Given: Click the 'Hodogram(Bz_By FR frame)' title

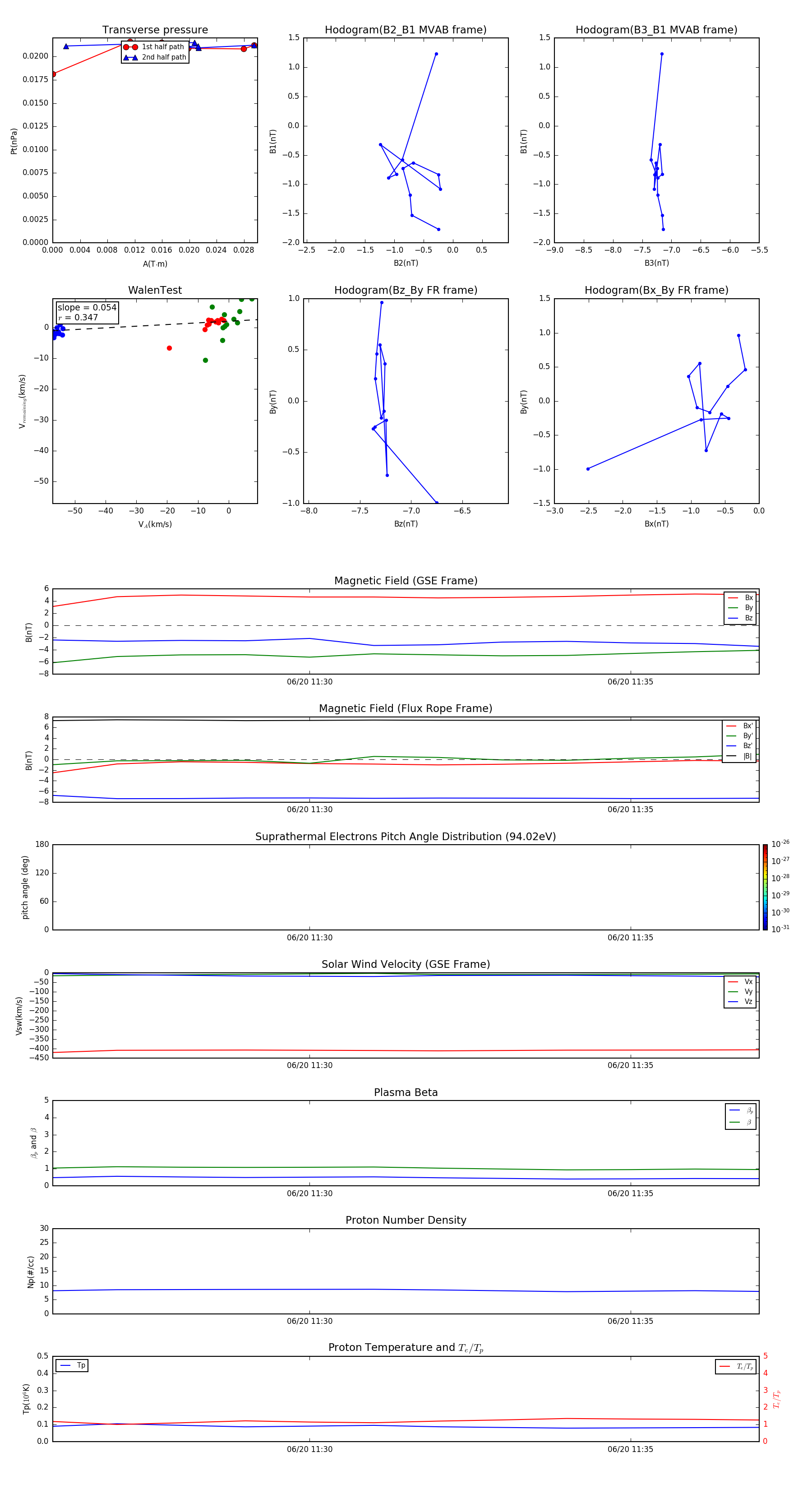Looking at the screenshot, I should [x=406, y=290].
